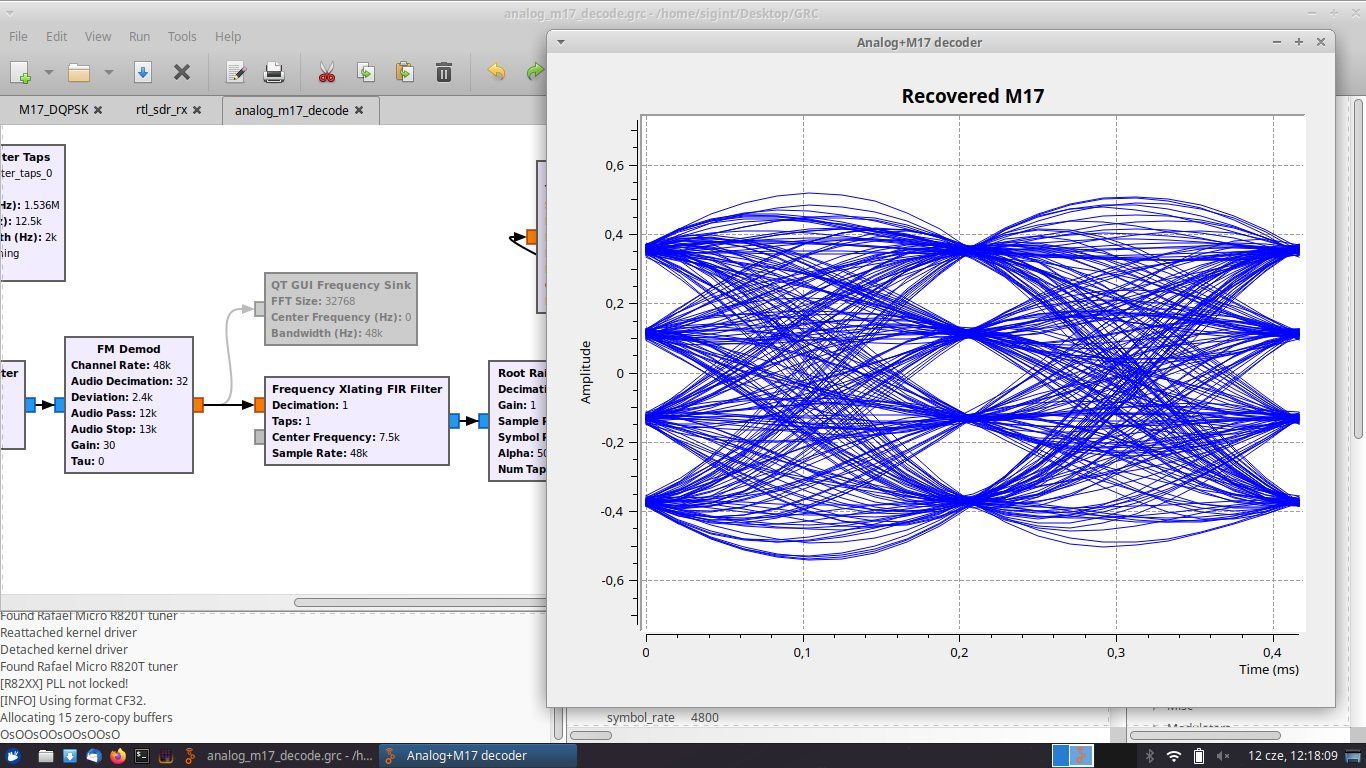Launch file manager from the taskbar
This screenshot has width=1366, height=768.
[x=46, y=756]
